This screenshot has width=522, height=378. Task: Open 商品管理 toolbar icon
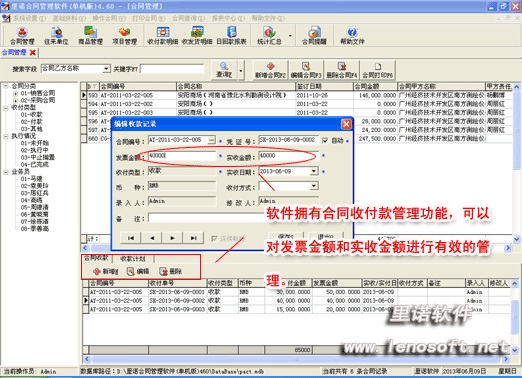coord(90,35)
